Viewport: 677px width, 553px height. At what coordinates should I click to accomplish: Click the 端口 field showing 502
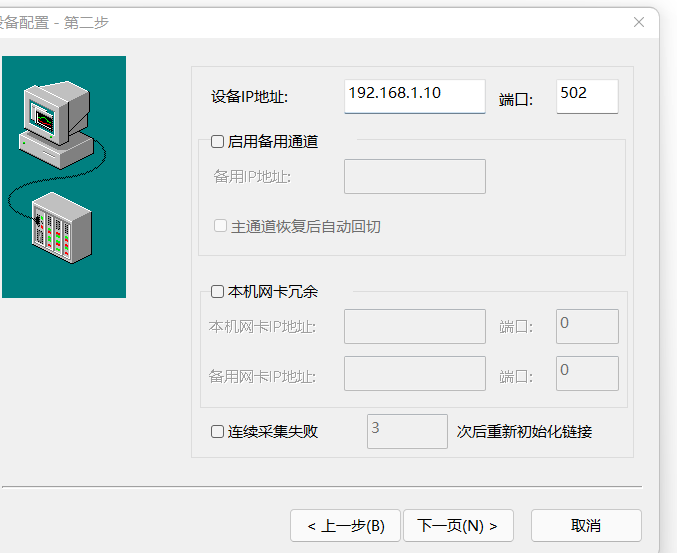click(x=587, y=96)
